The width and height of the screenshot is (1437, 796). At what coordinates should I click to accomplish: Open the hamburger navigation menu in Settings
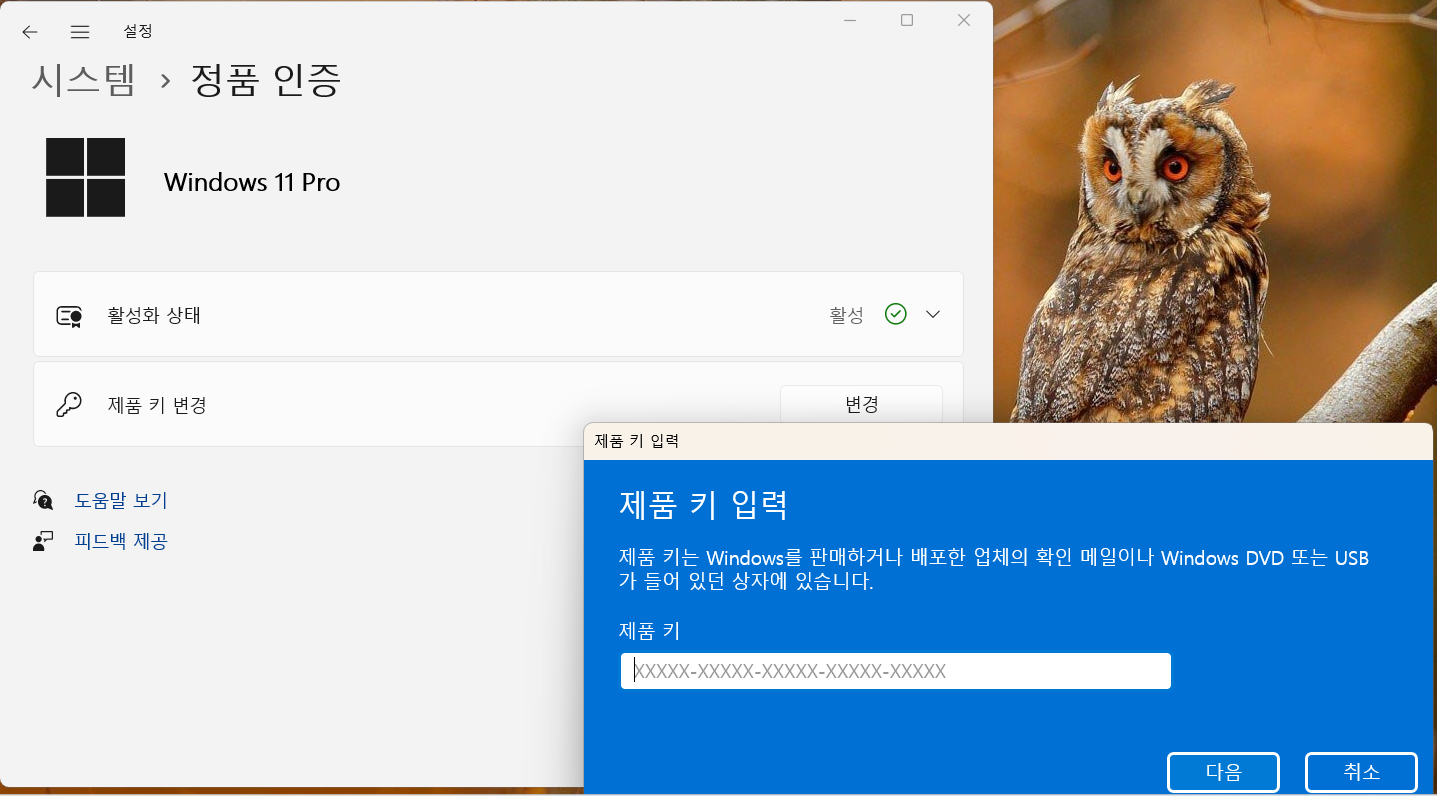(80, 32)
